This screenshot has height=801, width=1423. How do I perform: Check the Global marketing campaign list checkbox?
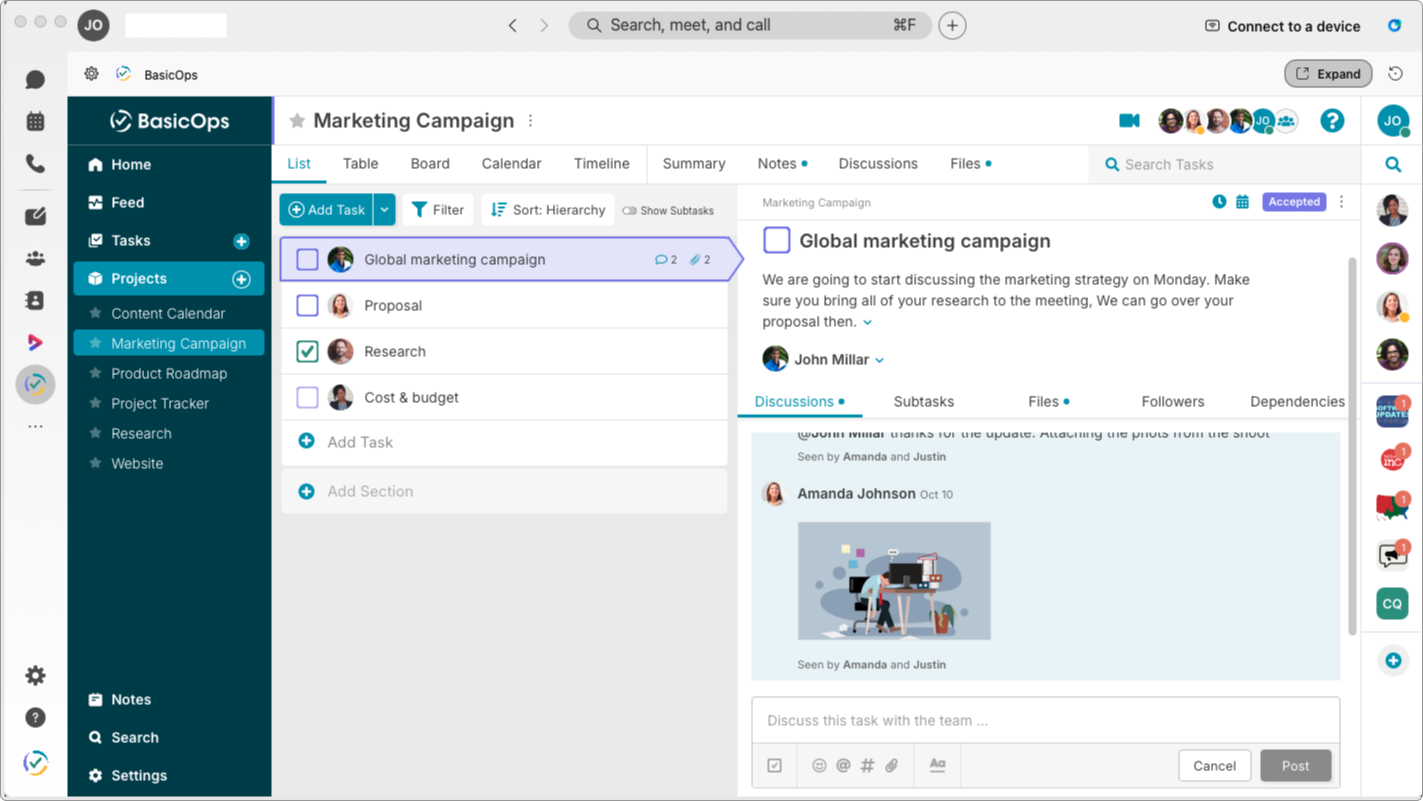pos(307,259)
